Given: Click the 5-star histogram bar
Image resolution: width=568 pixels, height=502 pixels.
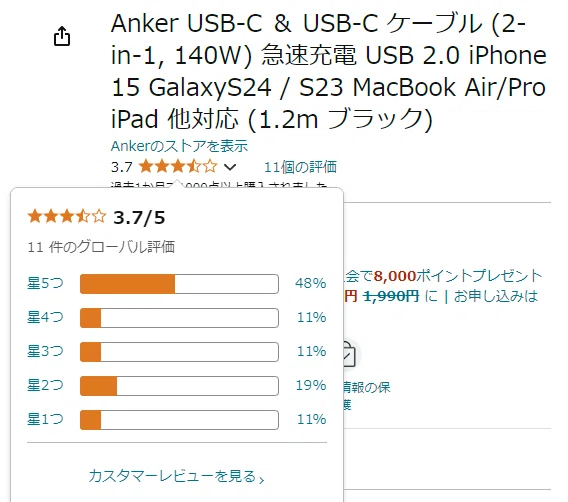Looking at the screenshot, I should [179, 284].
